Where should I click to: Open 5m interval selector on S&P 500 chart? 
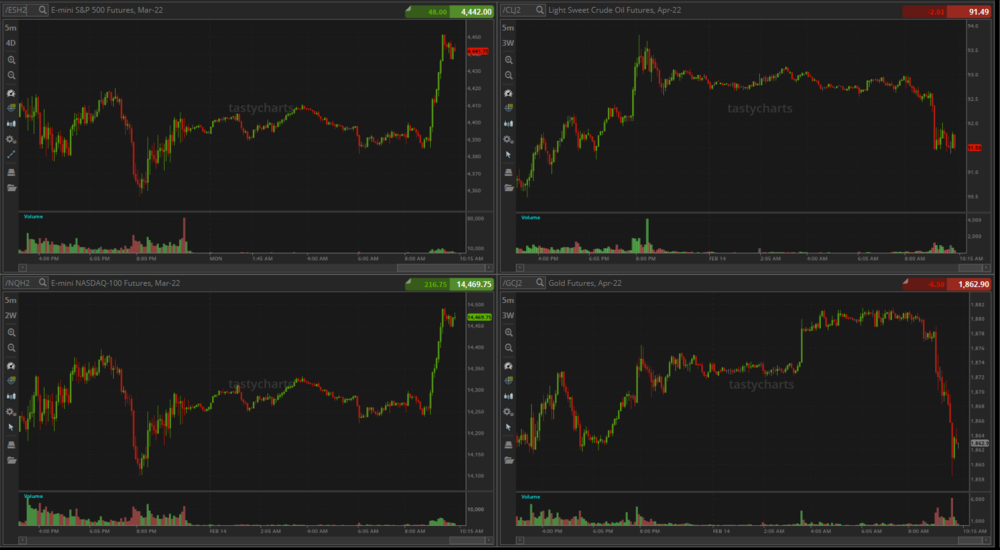click(10, 29)
